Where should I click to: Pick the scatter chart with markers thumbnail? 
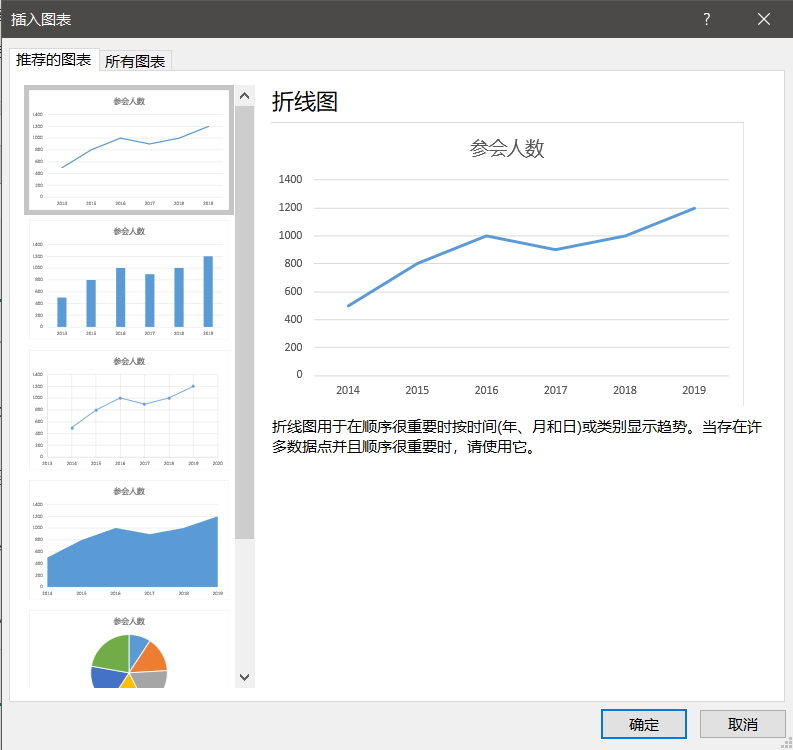129,411
